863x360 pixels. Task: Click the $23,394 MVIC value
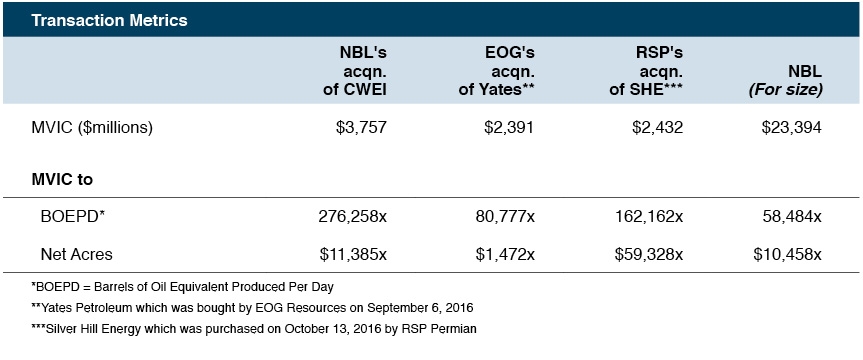(x=792, y=128)
